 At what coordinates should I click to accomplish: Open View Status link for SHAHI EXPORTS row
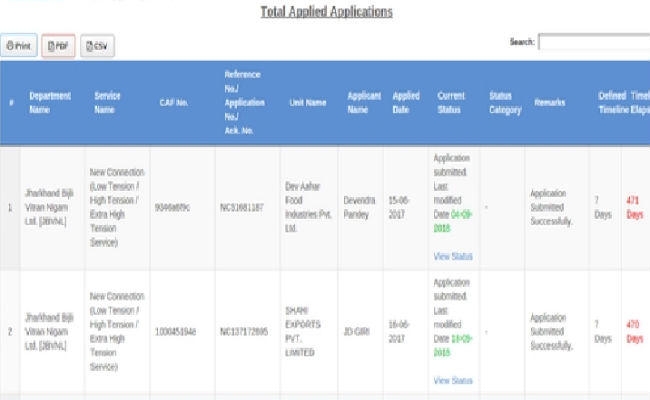click(453, 381)
